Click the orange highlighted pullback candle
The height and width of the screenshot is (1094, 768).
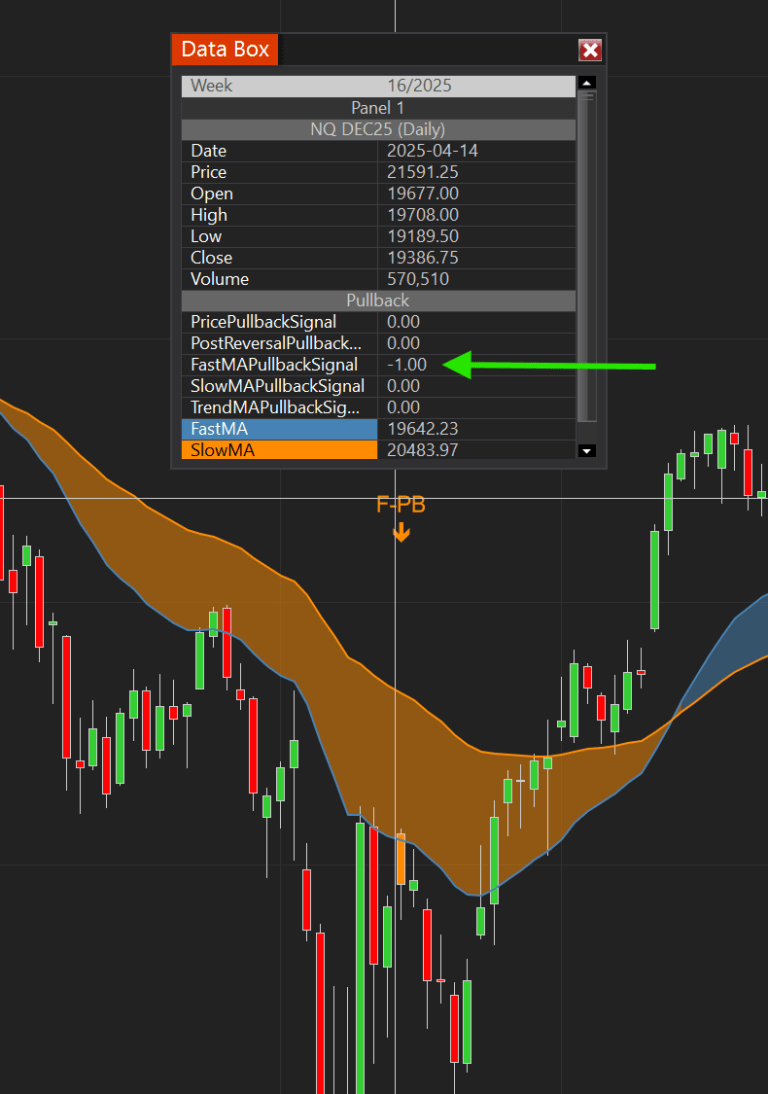point(401,858)
